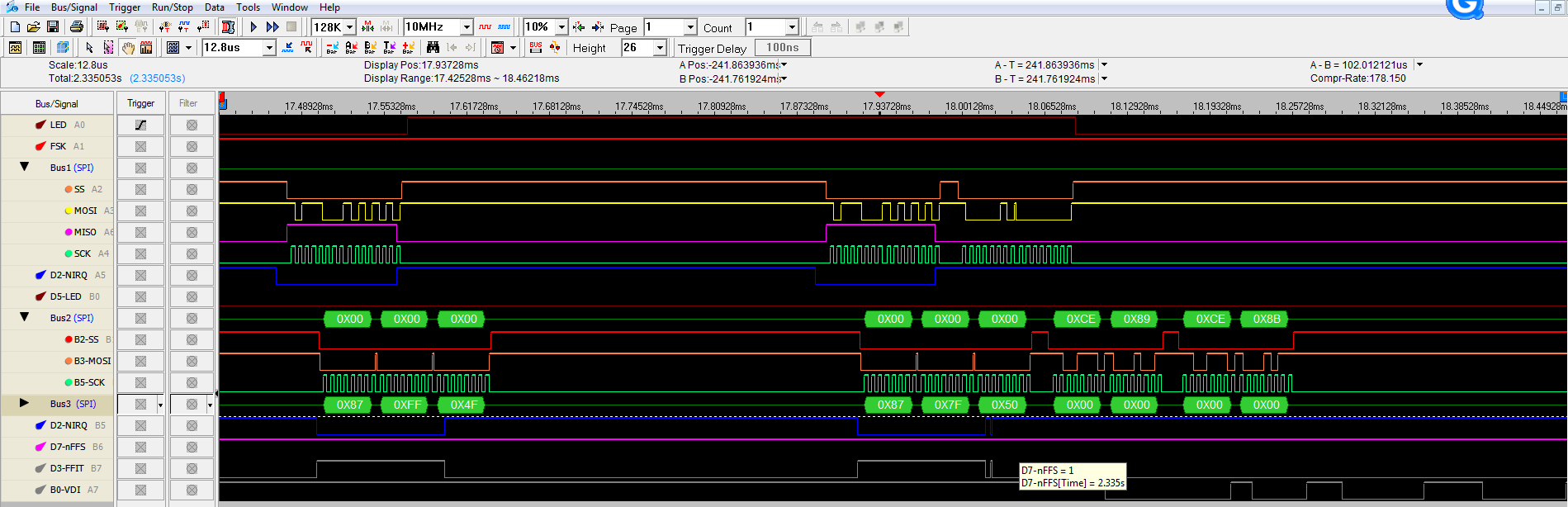This screenshot has width=1568, height=507.
Task: Click the Bus/Signal column header
Action: point(57,103)
